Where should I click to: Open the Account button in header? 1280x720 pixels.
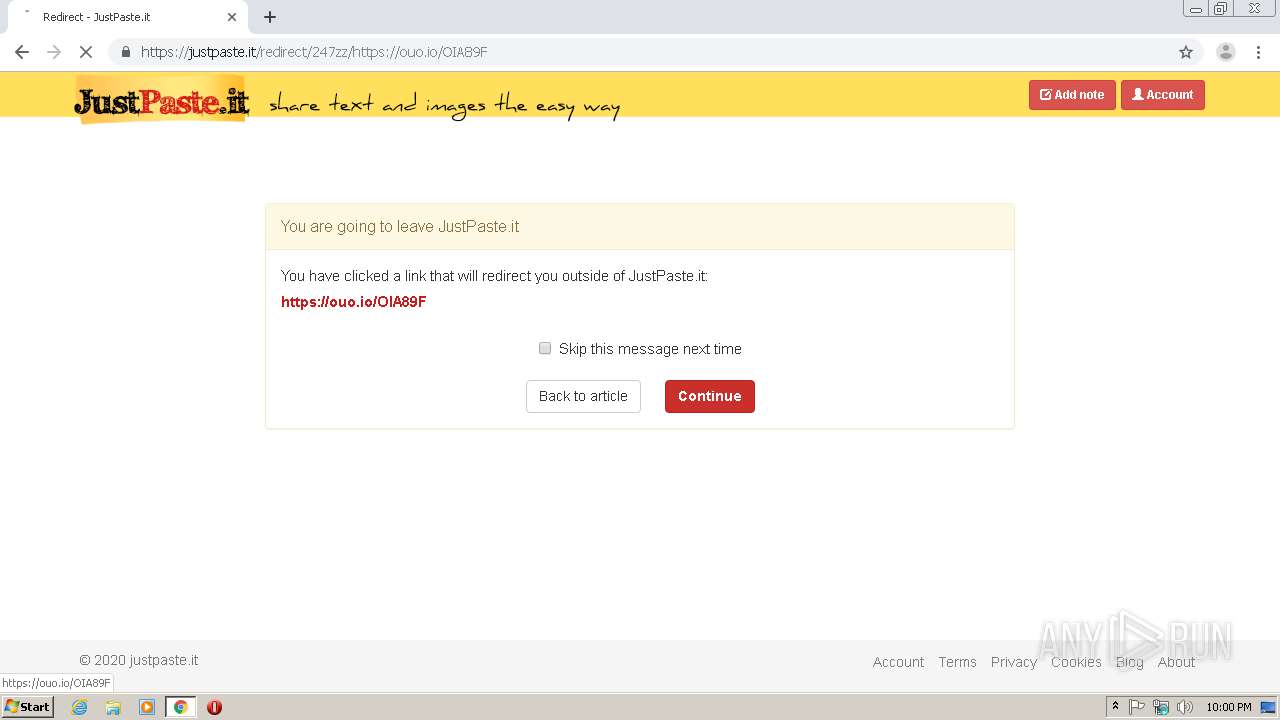point(1163,95)
